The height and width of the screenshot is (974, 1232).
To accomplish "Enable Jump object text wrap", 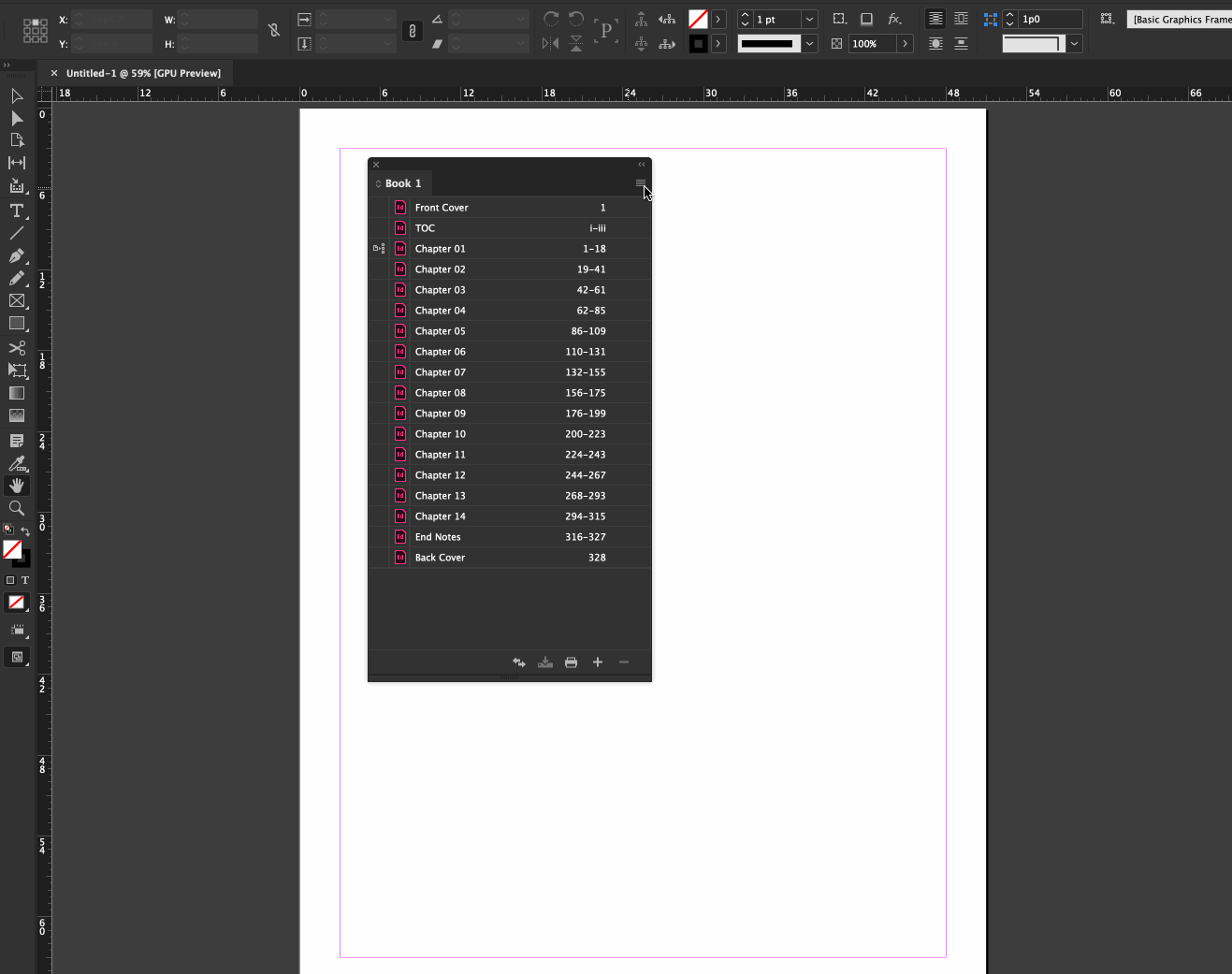I will [961, 43].
